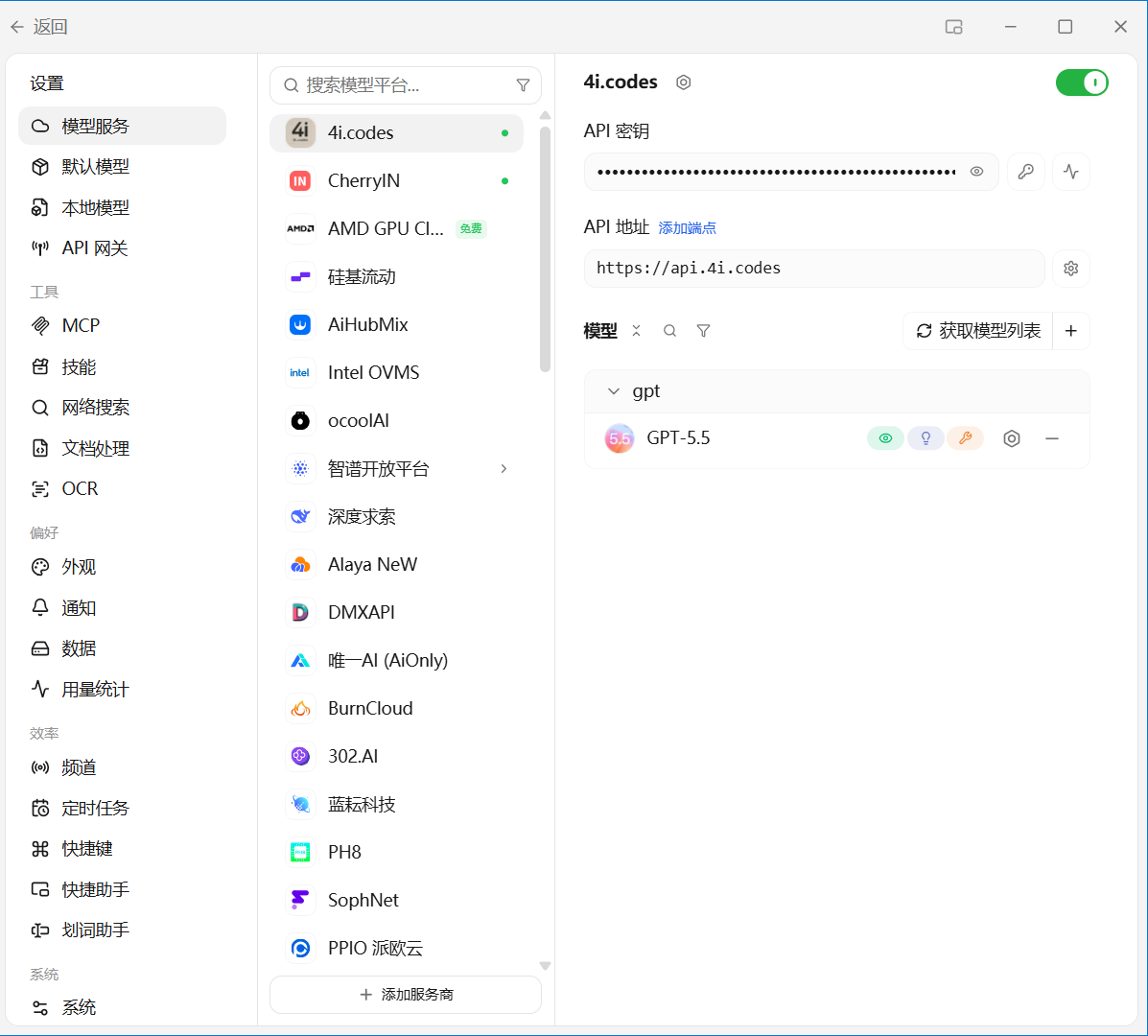Image resolution: width=1148 pixels, height=1036 pixels.
Task: Click the back arrow next to 返回
Action: point(17,27)
